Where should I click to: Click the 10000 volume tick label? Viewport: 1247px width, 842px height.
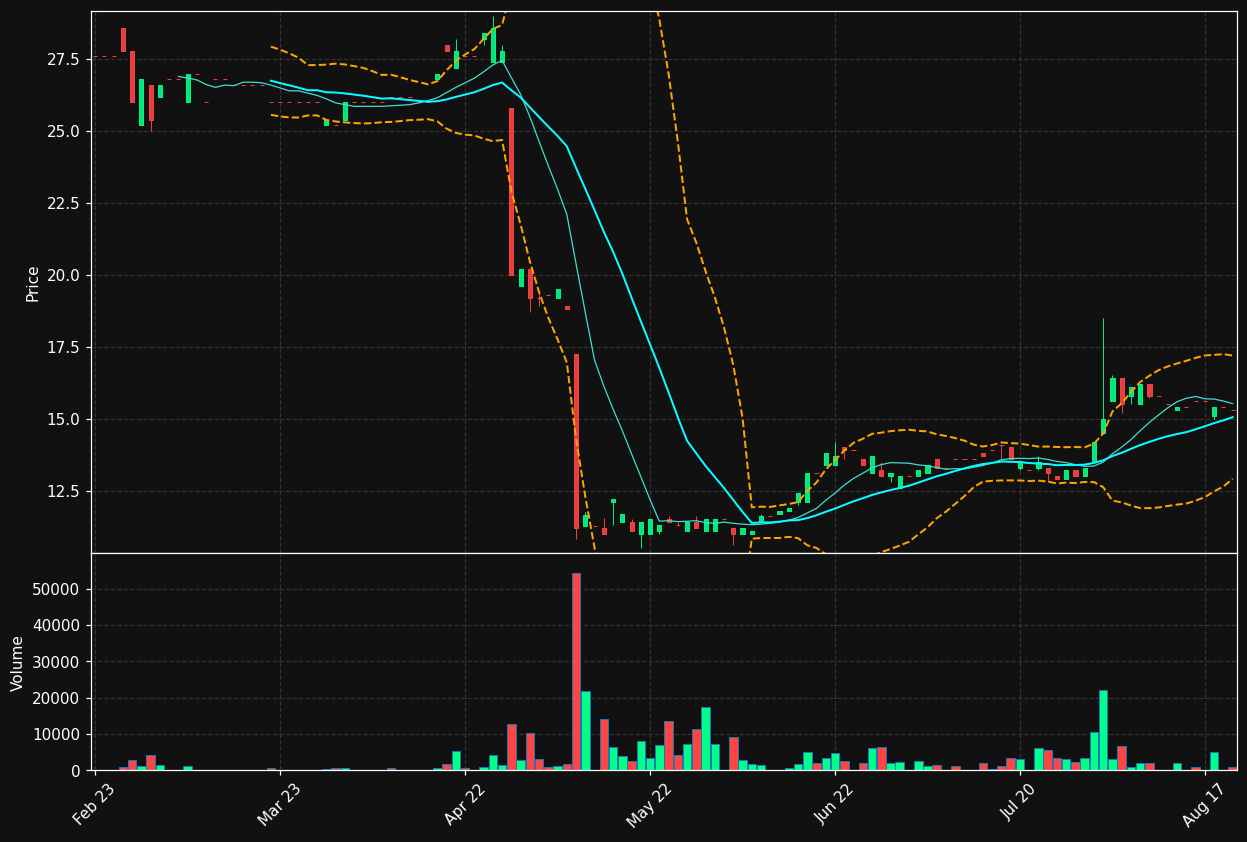pyautogui.click(x=58, y=735)
